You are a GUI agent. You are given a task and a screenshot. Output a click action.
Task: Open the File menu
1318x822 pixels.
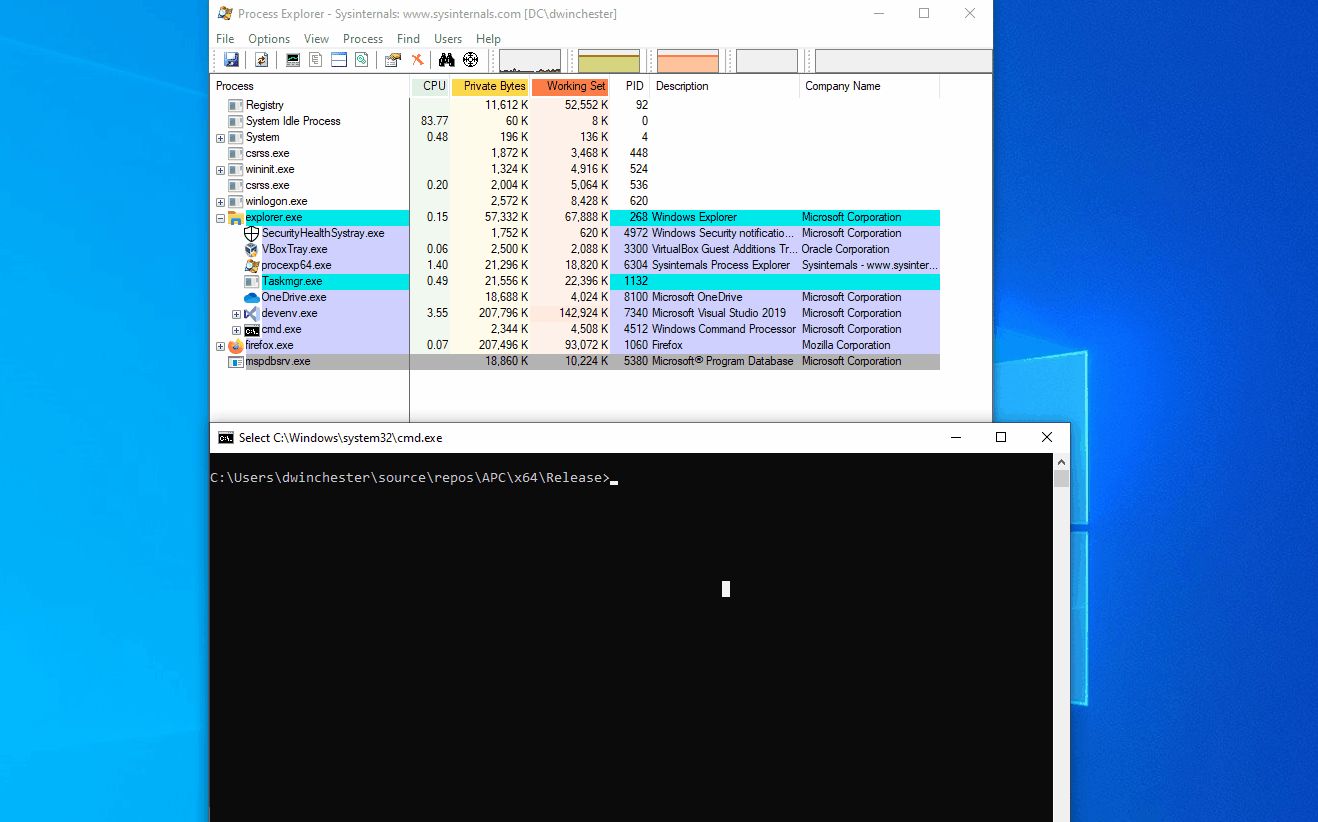point(225,39)
